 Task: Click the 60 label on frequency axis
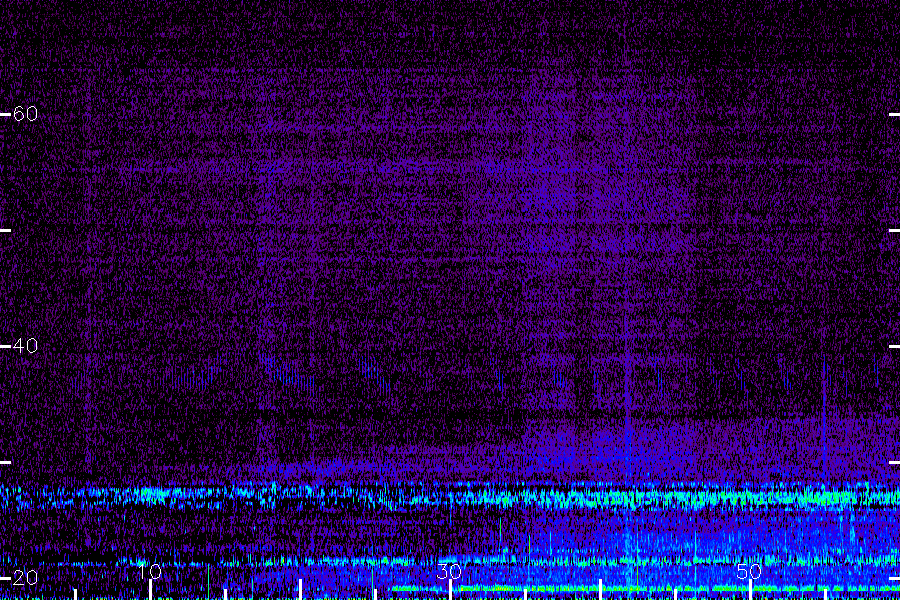25,114
